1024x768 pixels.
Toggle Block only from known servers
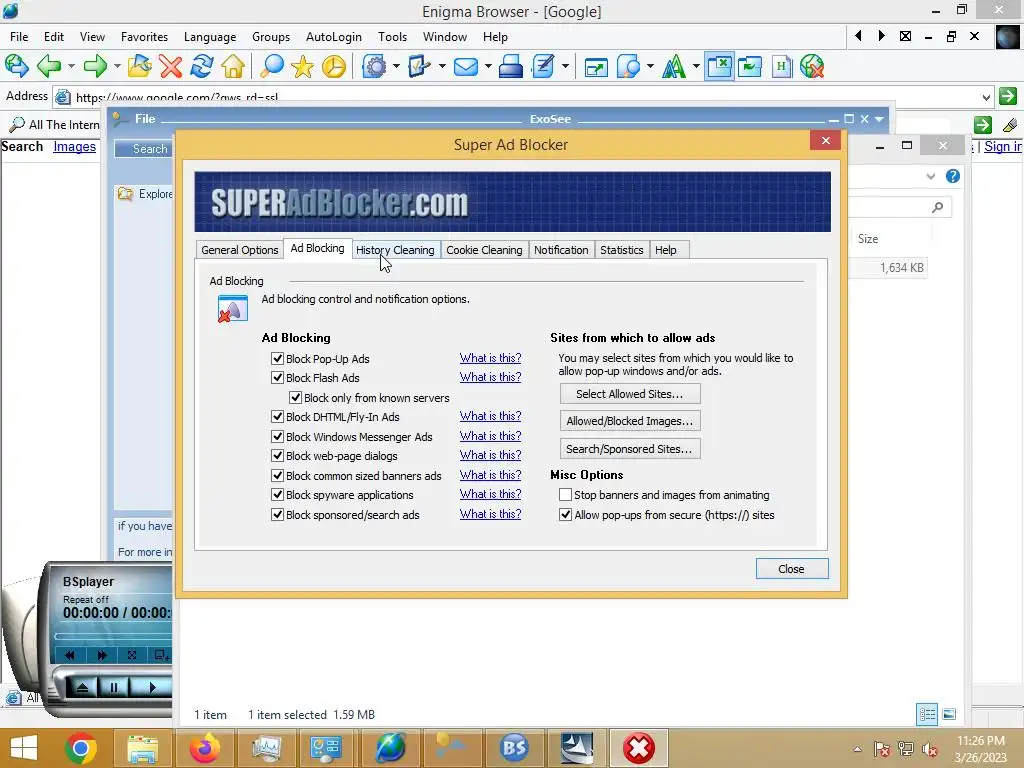(x=295, y=397)
